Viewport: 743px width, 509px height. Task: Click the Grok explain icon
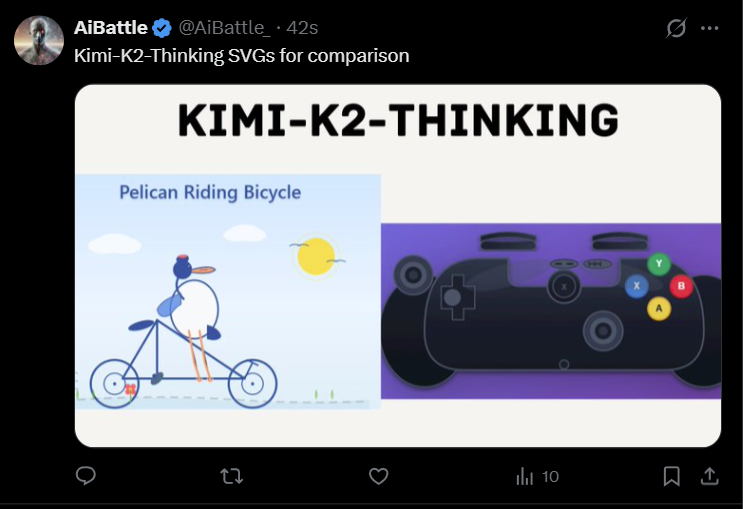pyautogui.click(x=676, y=28)
